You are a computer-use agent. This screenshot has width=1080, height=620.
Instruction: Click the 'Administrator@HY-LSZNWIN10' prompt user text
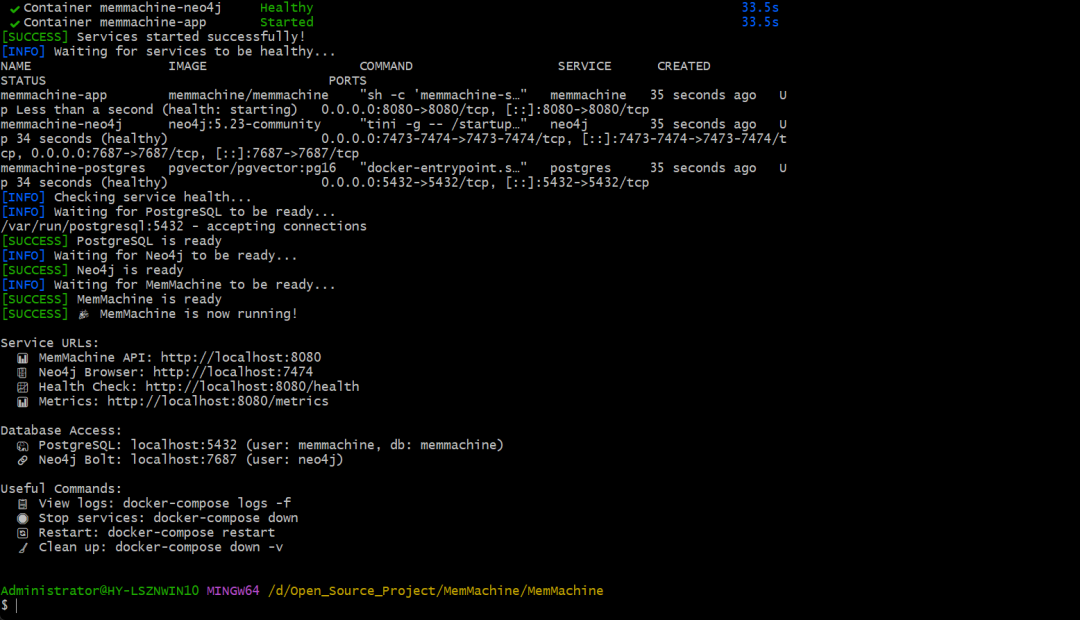tap(99, 590)
